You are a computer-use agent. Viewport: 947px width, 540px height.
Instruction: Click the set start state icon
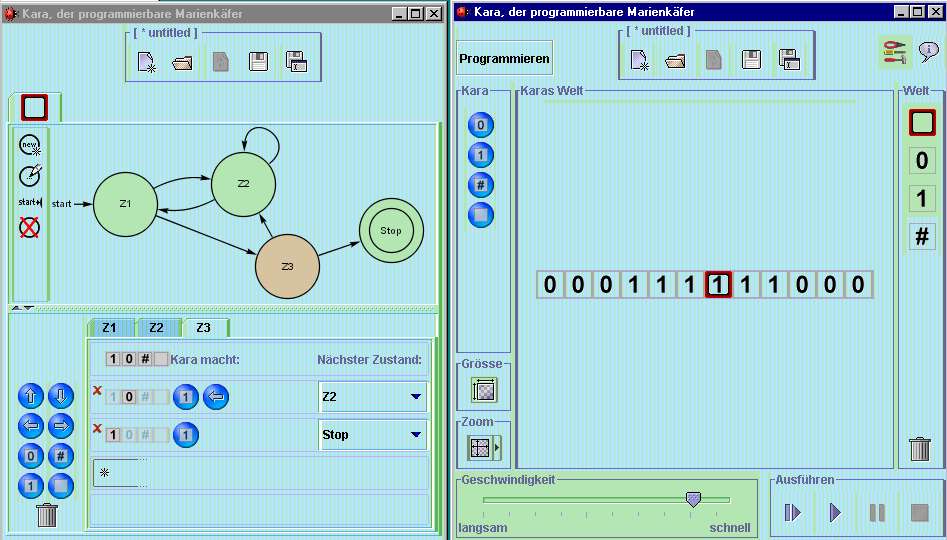(x=31, y=202)
